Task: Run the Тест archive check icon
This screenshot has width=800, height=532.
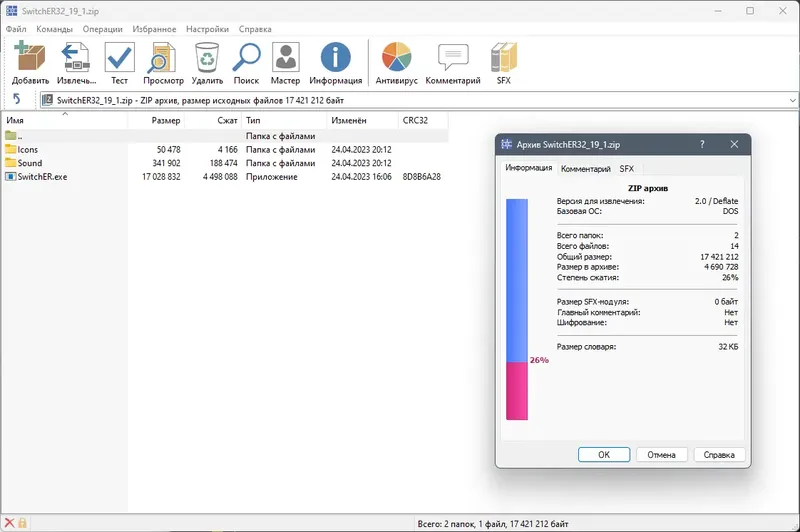Action: 119,57
